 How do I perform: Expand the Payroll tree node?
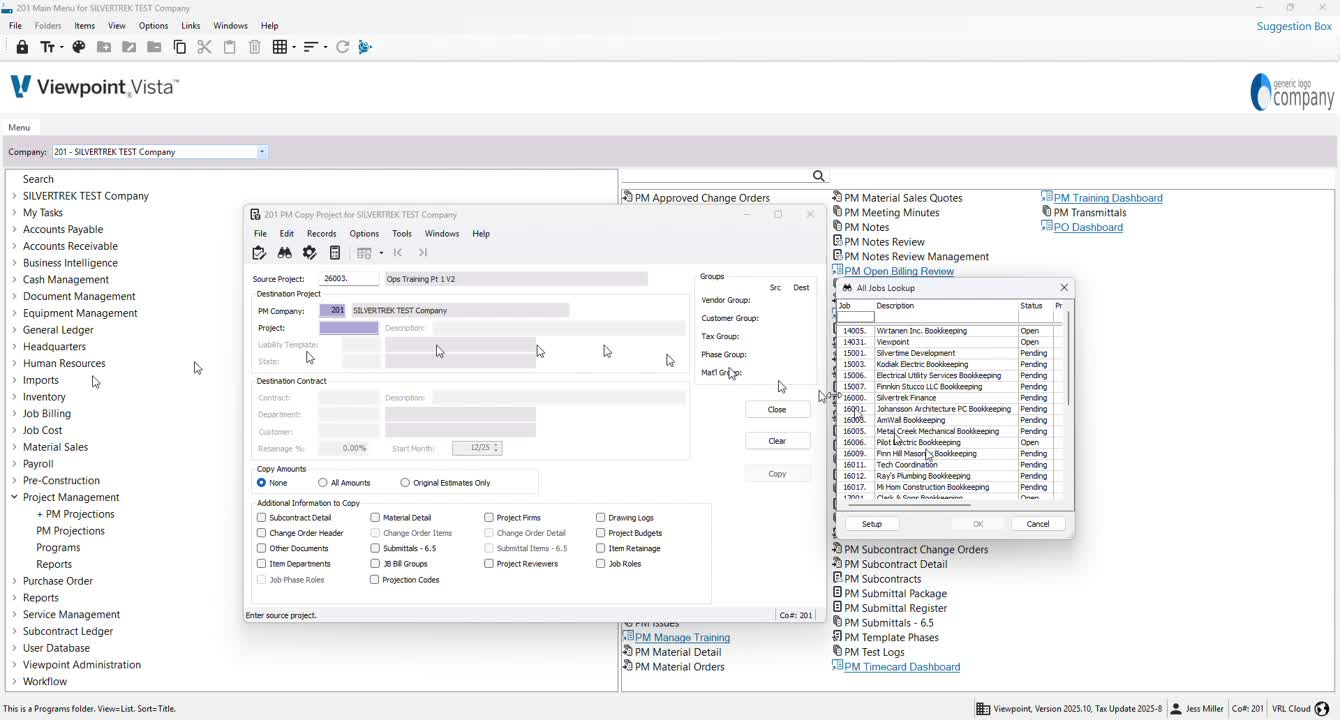click(14, 464)
